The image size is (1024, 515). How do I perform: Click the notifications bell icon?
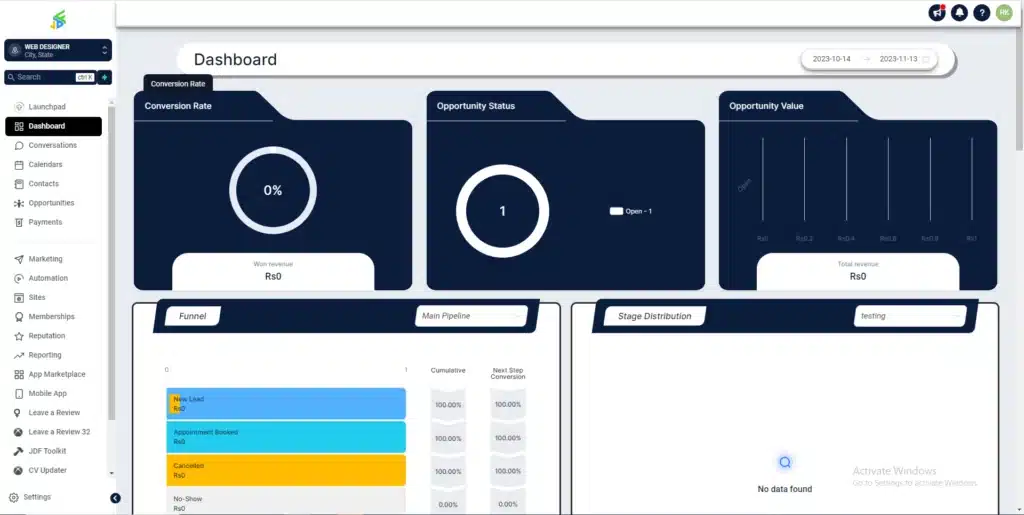pyautogui.click(x=959, y=13)
